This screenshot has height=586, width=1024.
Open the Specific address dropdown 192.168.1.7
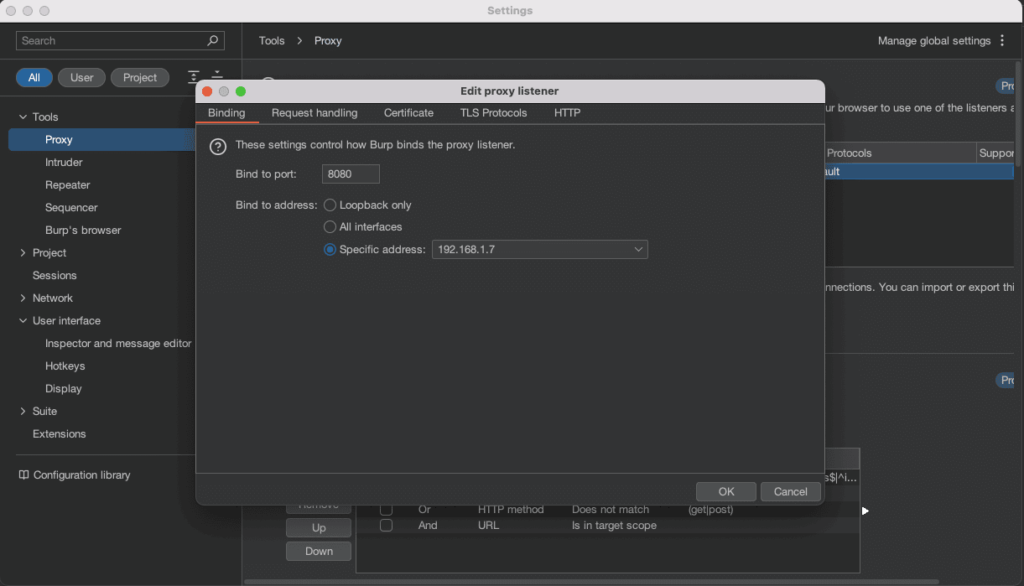pyautogui.click(x=539, y=250)
